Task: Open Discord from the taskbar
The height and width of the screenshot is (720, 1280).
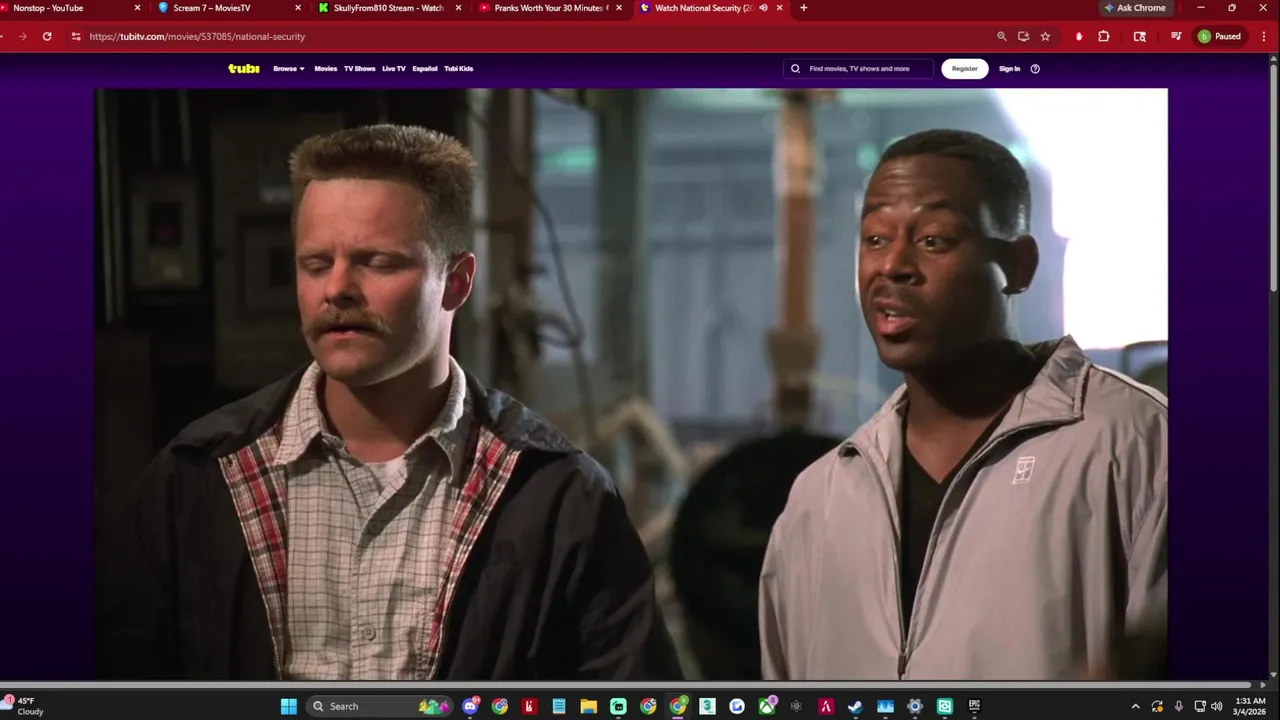Action: coord(470,706)
